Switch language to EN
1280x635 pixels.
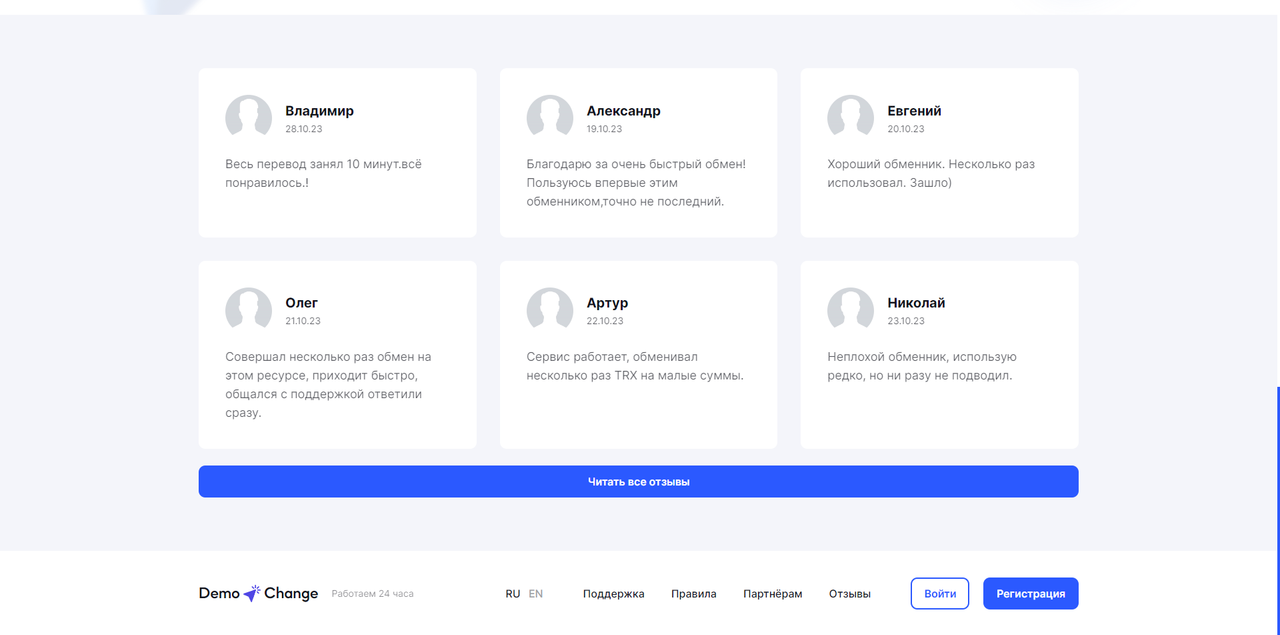click(x=536, y=594)
